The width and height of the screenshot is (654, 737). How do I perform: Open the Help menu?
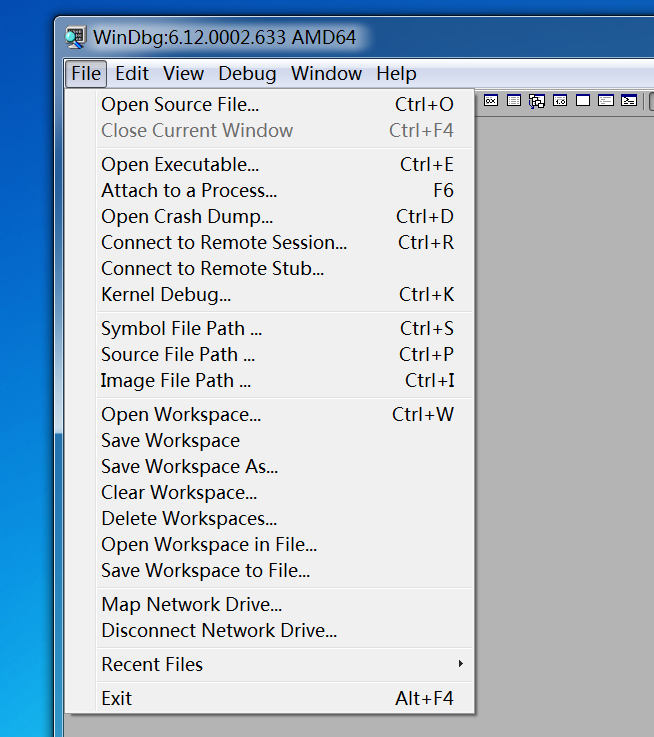396,74
